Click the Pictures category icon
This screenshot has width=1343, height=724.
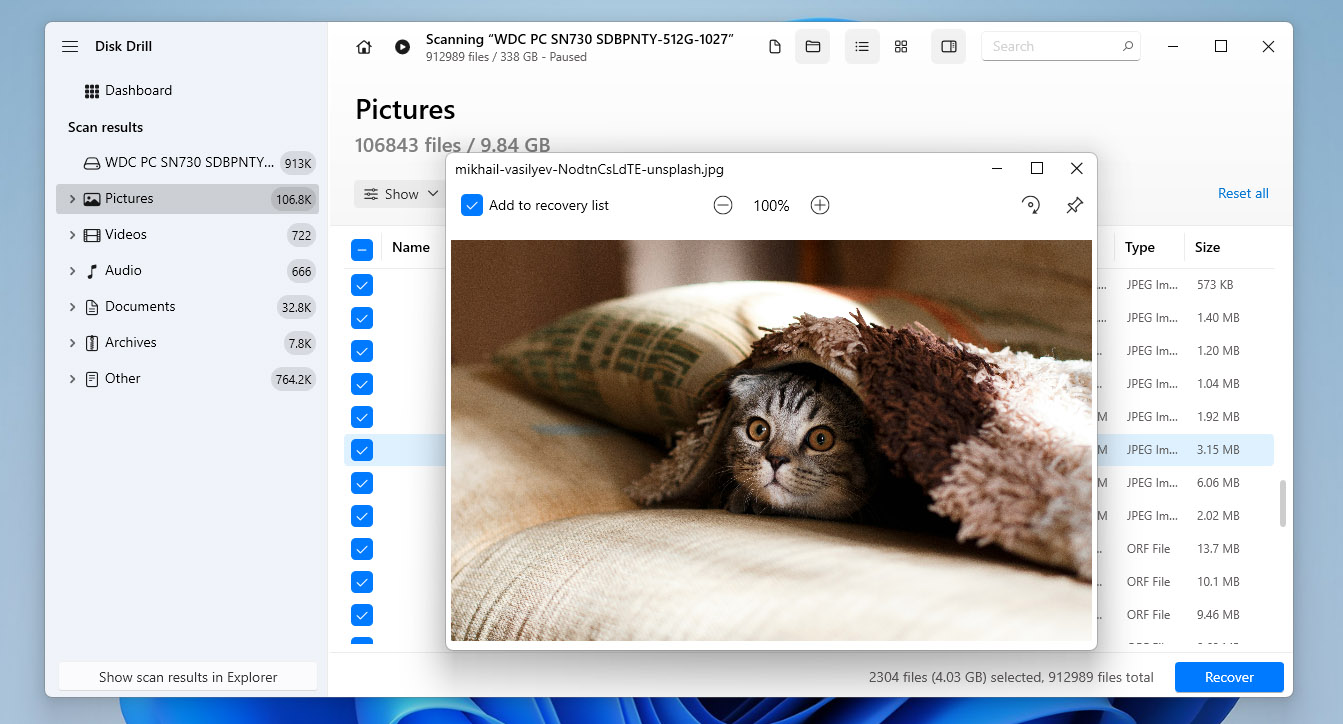92,199
